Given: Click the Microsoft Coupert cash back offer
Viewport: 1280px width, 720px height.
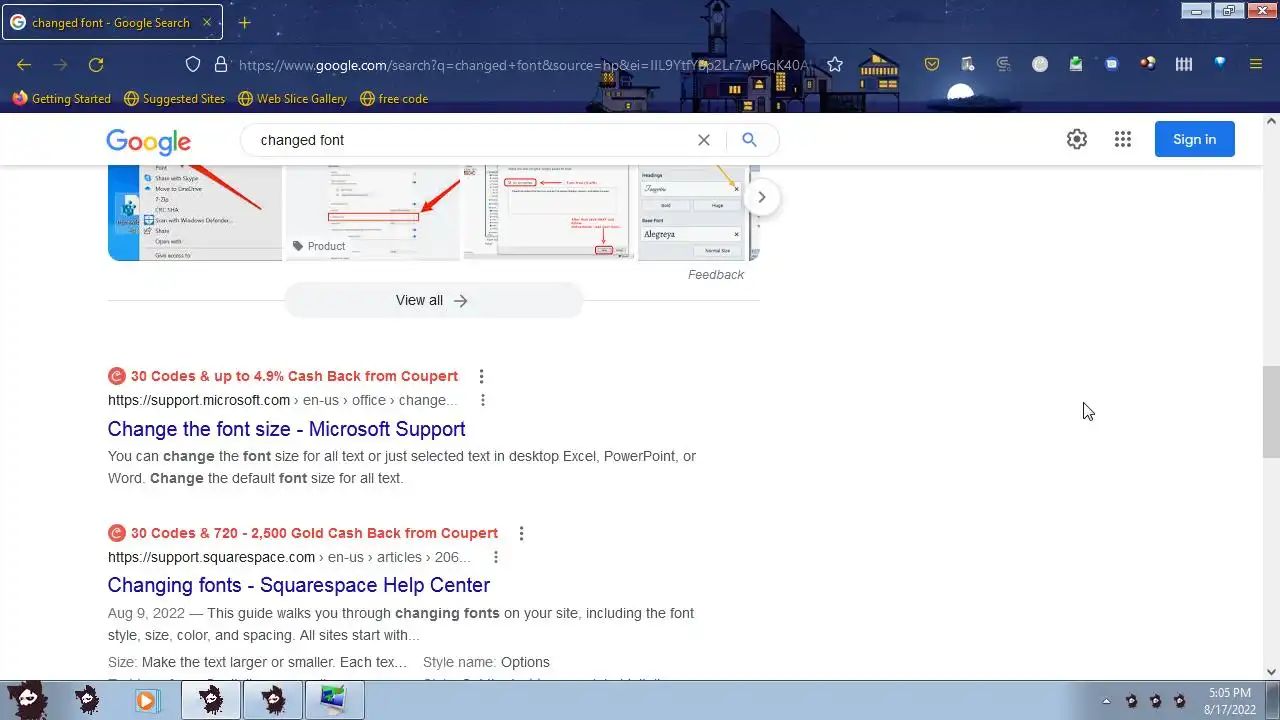Looking at the screenshot, I should coord(283,376).
